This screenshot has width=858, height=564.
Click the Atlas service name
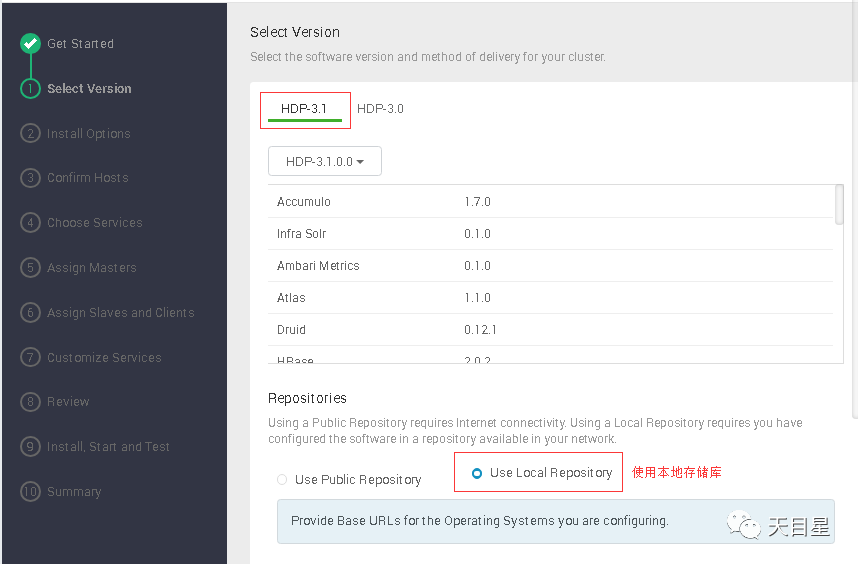pos(291,298)
